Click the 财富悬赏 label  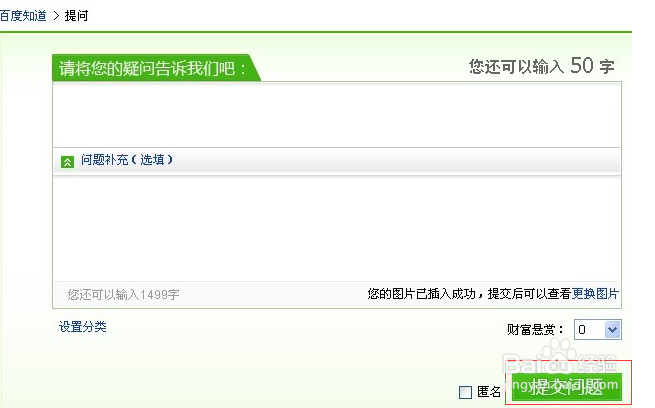click(x=535, y=330)
